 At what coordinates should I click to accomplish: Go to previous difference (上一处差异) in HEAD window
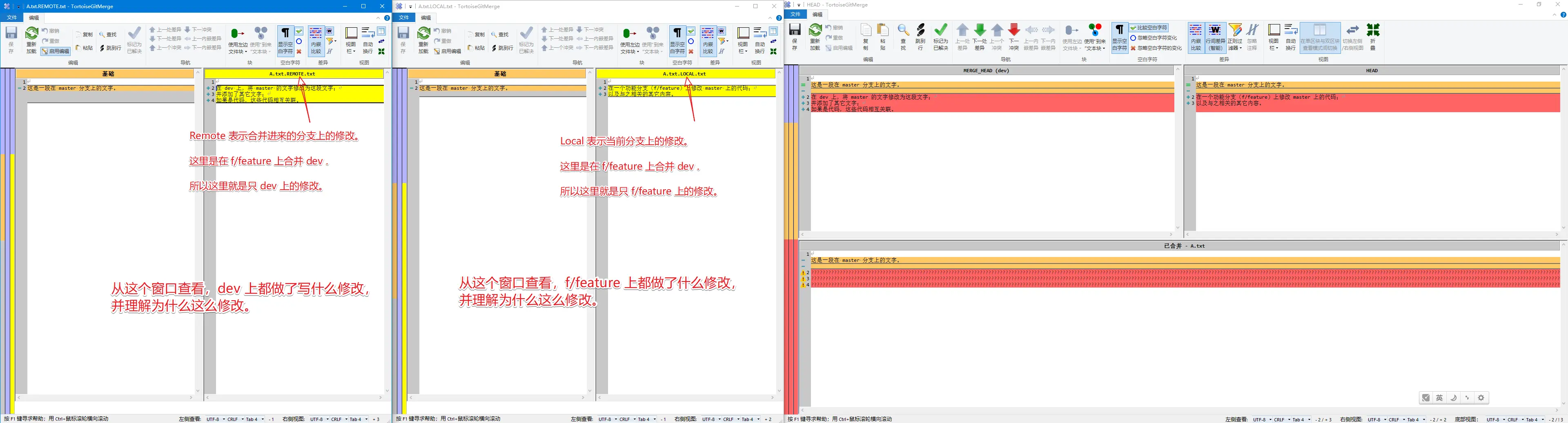coord(962,36)
